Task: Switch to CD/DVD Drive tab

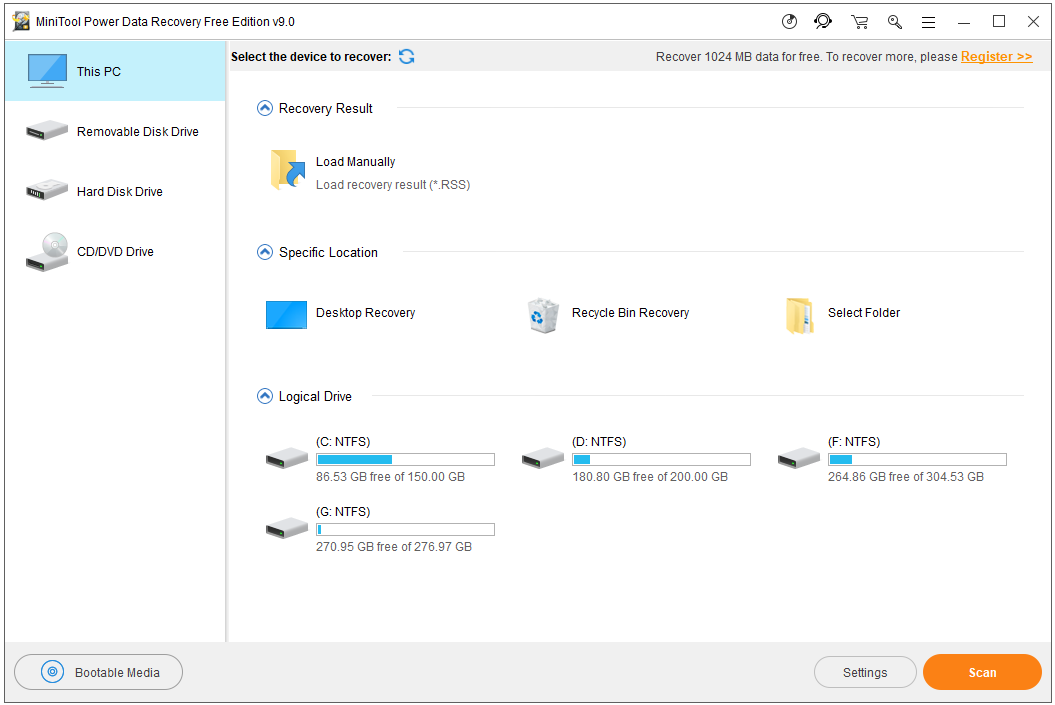Action: [116, 252]
